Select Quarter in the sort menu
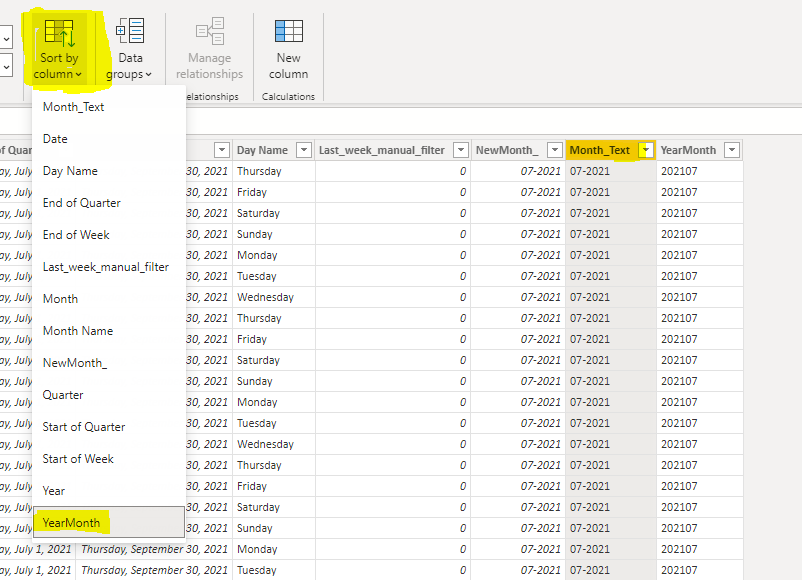This screenshot has height=580, width=802. [x=108, y=395]
